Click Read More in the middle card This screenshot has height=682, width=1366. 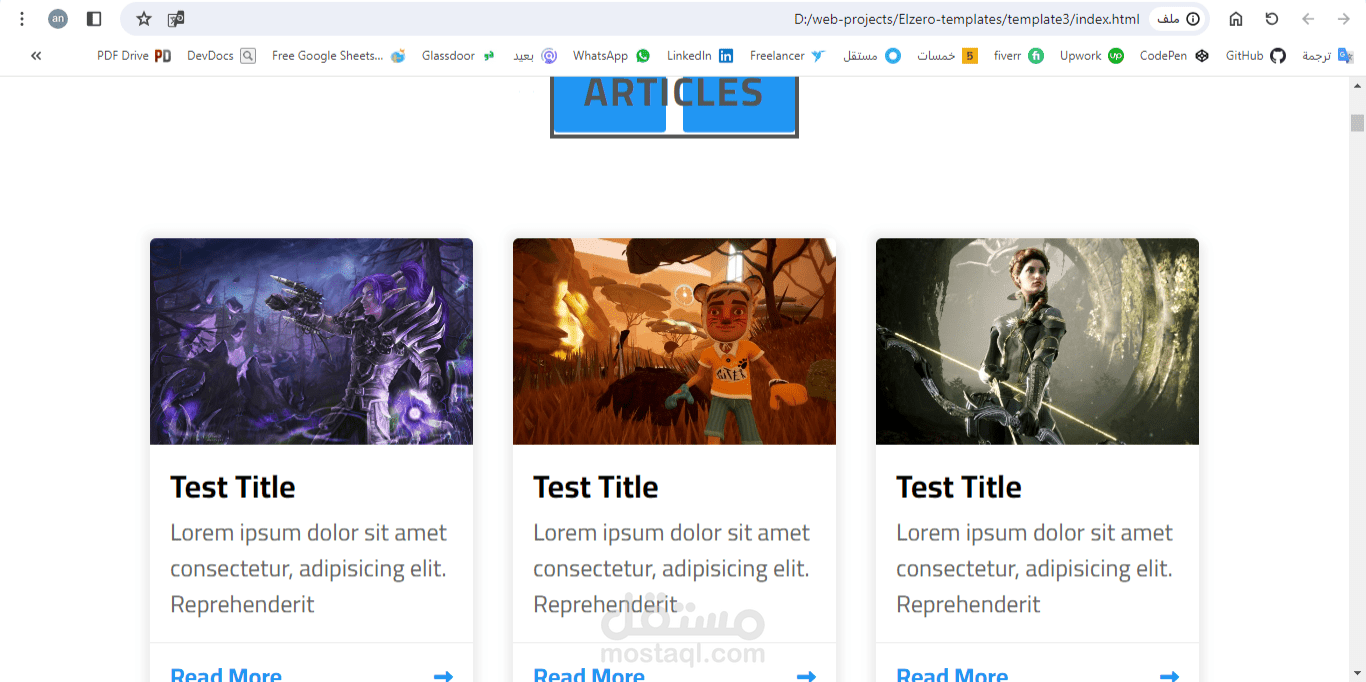tap(589, 675)
